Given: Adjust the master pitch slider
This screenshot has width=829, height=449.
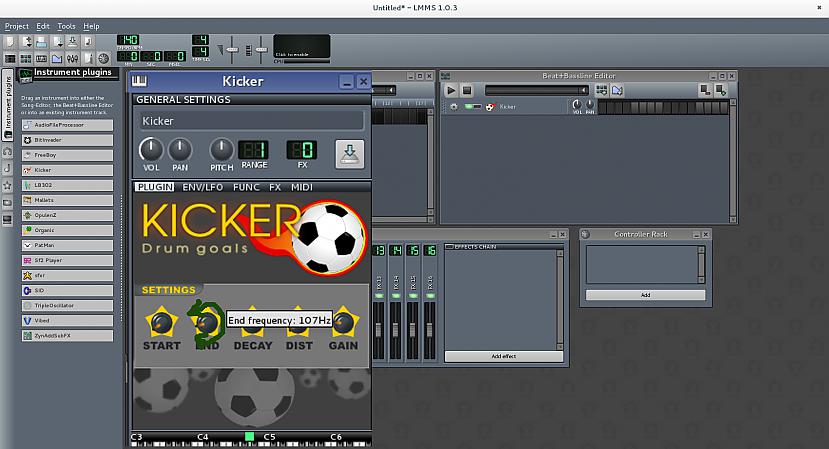Looking at the screenshot, I should tap(261, 50).
